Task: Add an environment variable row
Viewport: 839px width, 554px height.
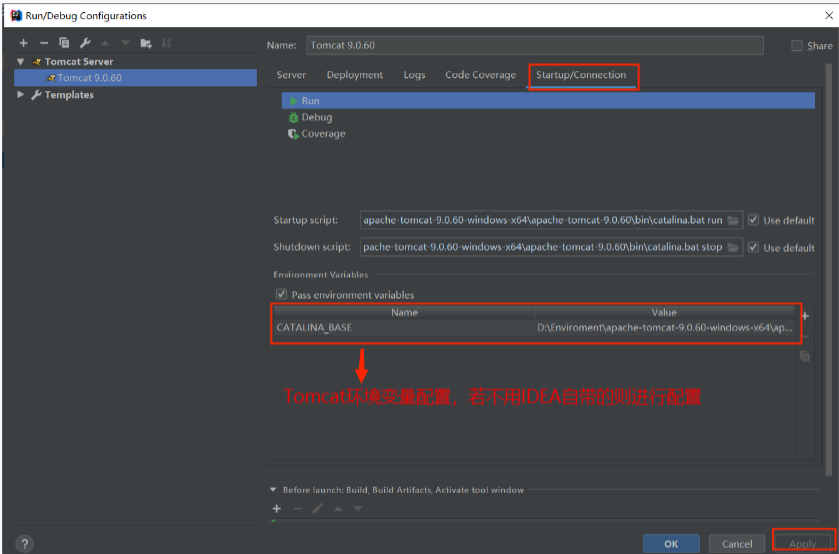Action: 805,316
